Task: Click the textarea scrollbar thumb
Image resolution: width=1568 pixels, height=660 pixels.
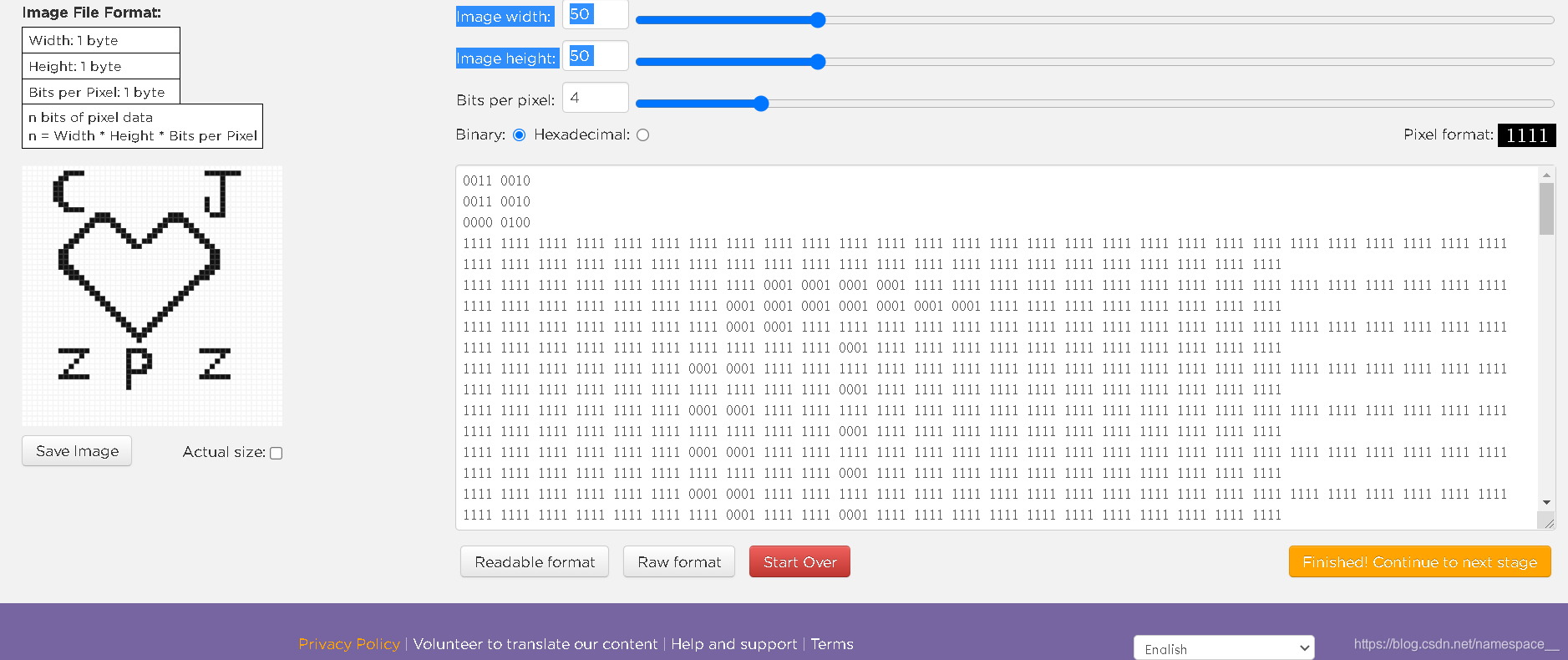Action: coord(1546,209)
